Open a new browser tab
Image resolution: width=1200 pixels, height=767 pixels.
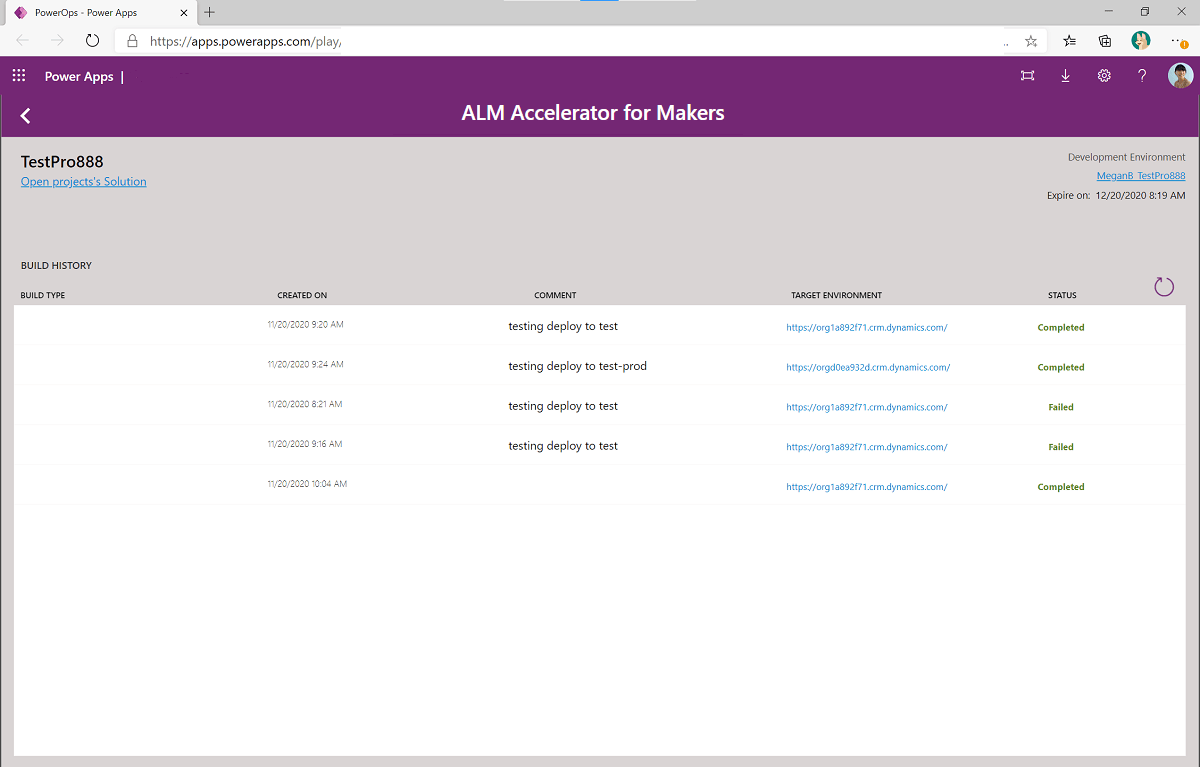pyautogui.click(x=208, y=14)
